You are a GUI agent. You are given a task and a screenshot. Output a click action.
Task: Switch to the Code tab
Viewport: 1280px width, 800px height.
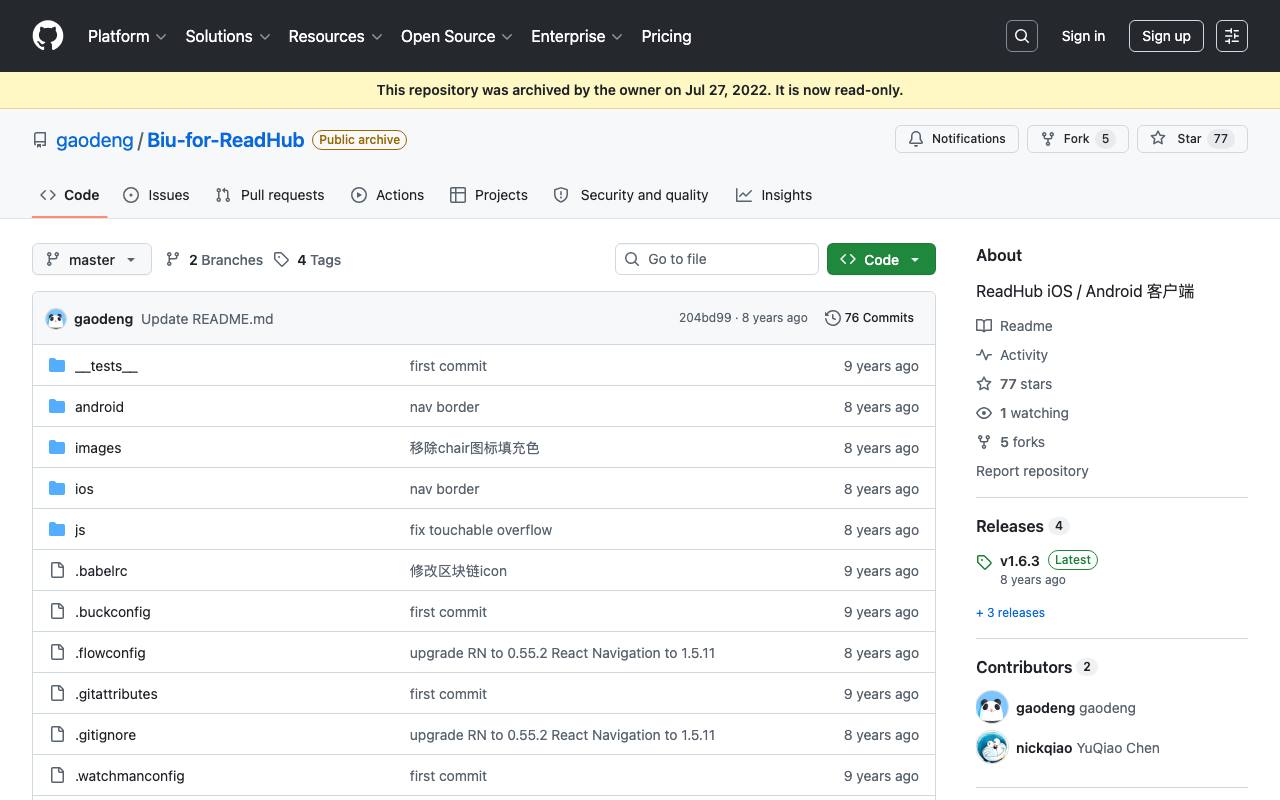pos(69,195)
